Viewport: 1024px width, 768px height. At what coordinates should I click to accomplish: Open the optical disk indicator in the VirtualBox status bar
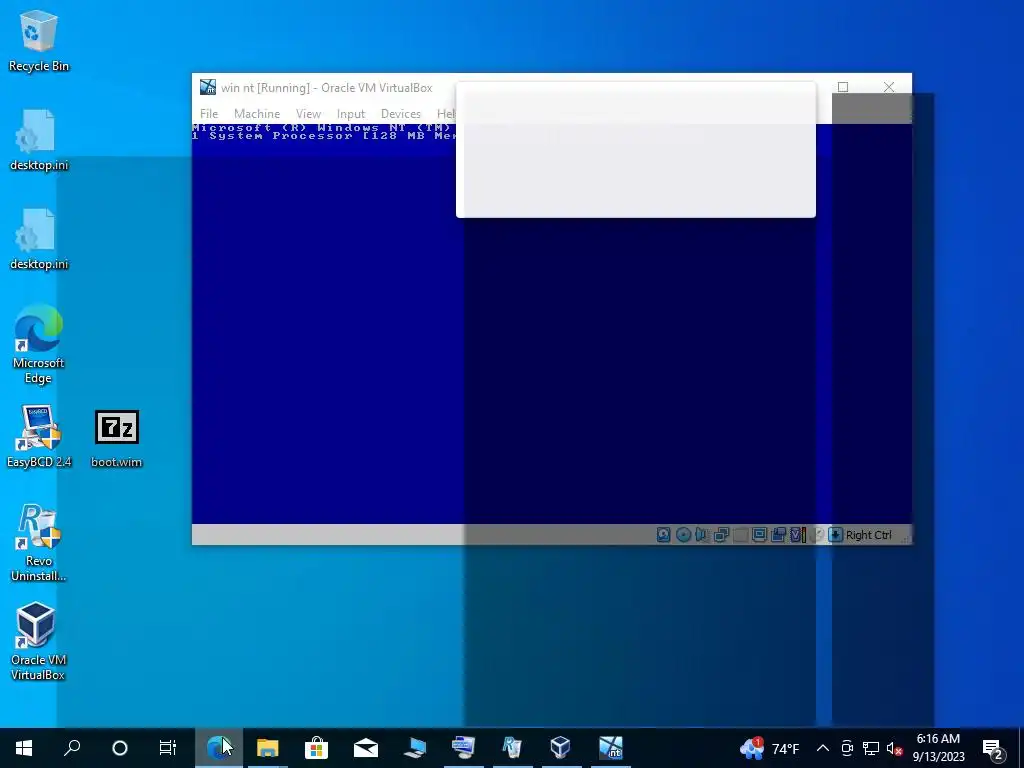pyautogui.click(x=683, y=535)
